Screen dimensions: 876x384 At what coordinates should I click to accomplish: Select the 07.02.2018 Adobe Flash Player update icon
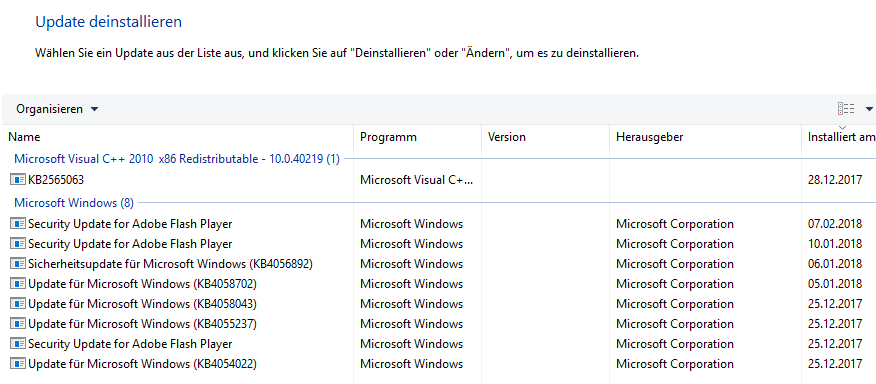(x=18, y=224)
